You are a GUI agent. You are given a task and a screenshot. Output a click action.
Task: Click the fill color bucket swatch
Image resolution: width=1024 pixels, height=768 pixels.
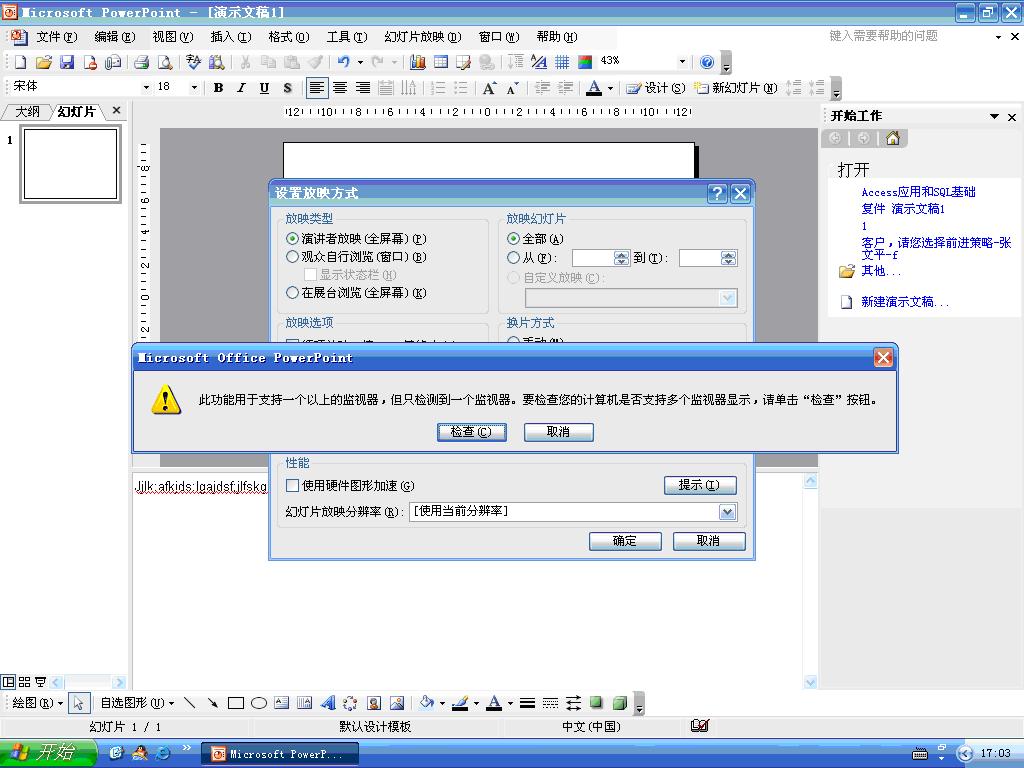pos(426,703)
